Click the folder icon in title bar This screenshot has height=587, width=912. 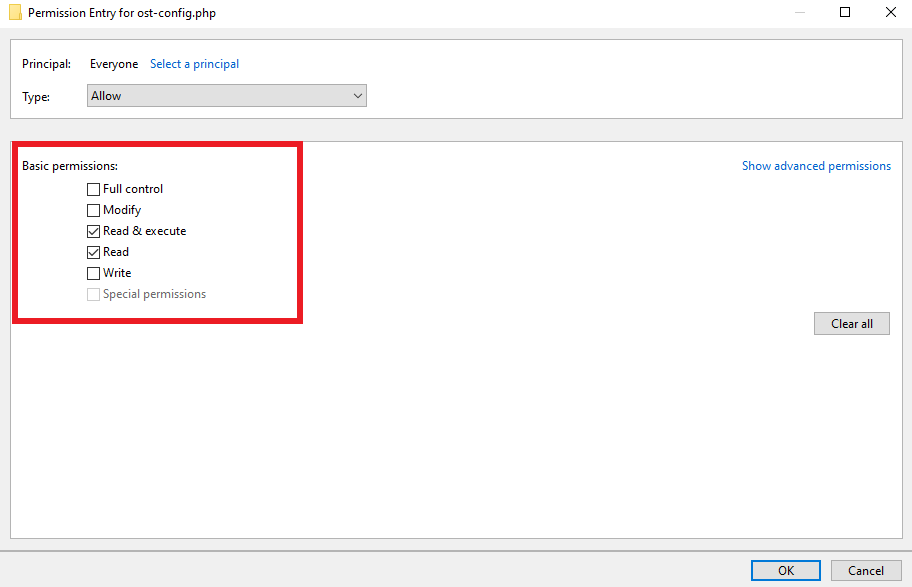point(15,12)
